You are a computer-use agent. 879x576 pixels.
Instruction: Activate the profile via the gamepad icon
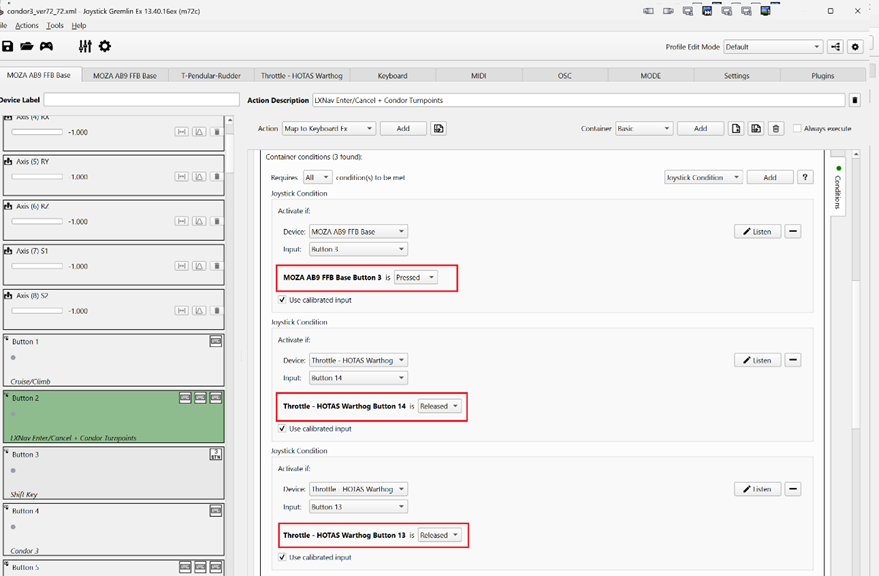coord(46,47)
